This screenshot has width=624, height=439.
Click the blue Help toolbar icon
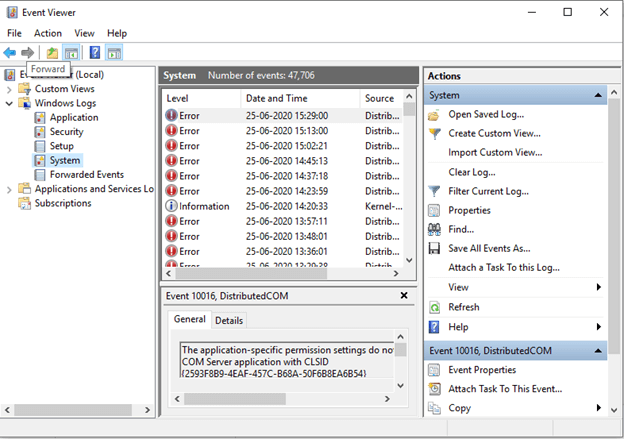click(95, 52)
